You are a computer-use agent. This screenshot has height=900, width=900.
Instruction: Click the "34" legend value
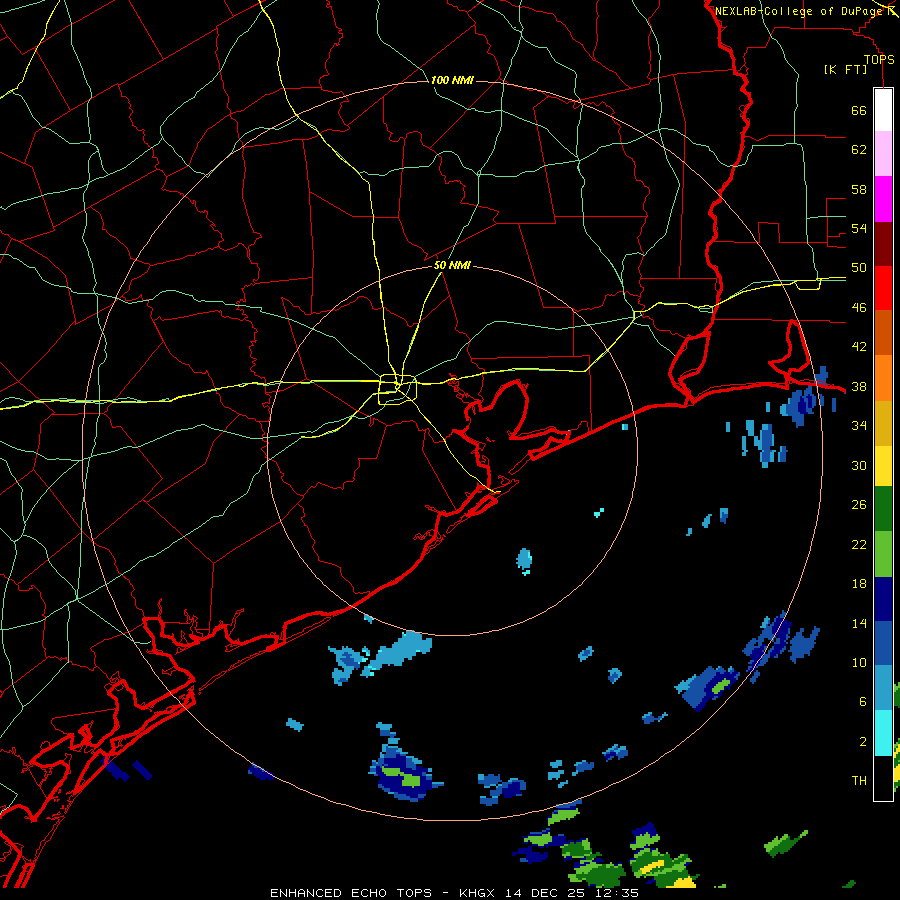click(859, 425)
